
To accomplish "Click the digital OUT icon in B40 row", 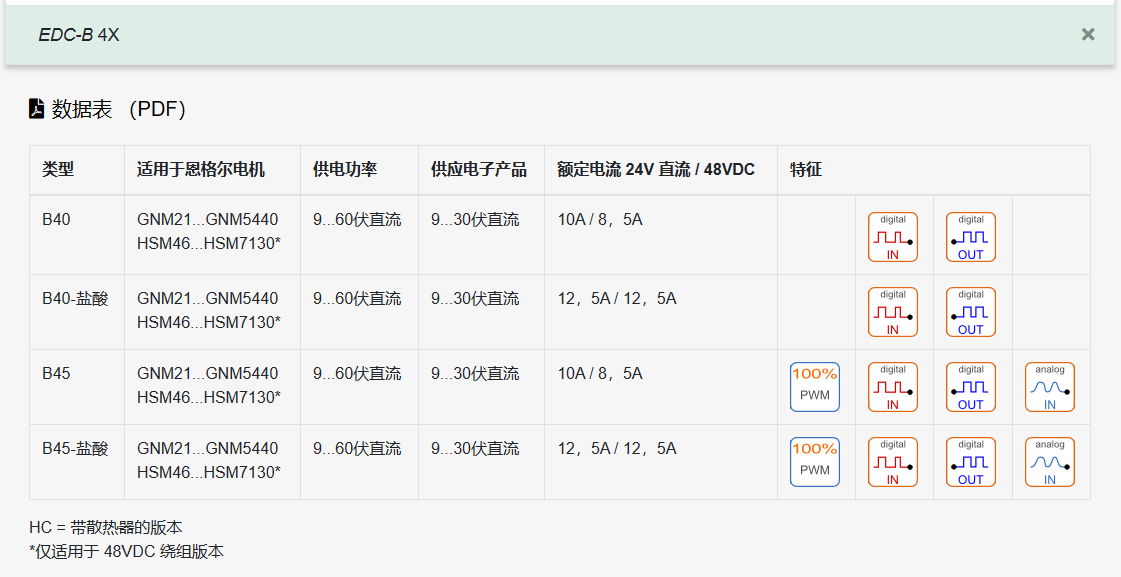I will (971, 237).
